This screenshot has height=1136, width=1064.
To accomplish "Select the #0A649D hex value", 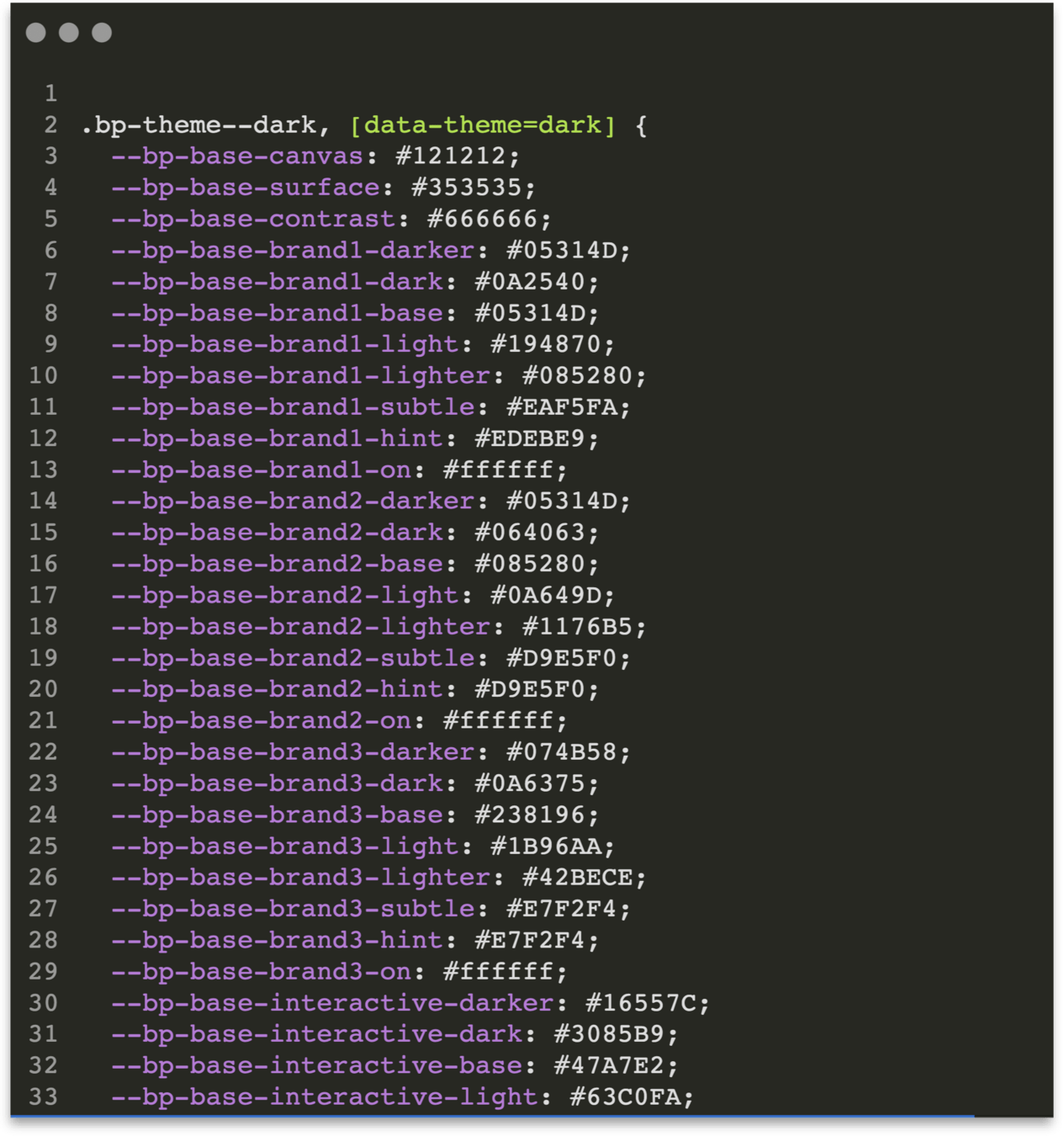I will (x=546, y=596).
